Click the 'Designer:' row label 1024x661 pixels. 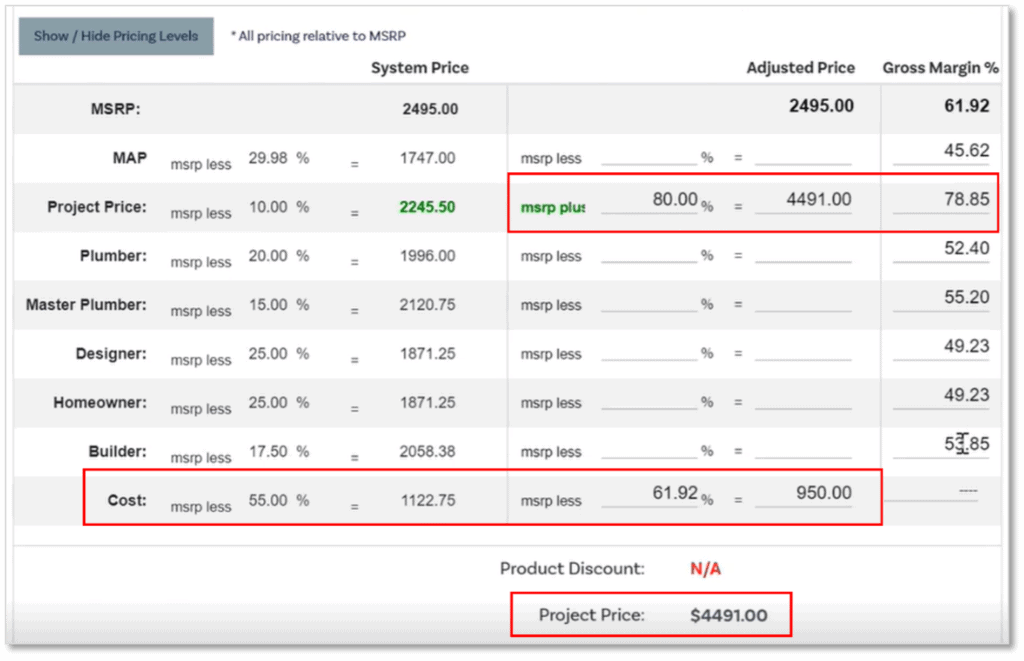coord(111,354)
